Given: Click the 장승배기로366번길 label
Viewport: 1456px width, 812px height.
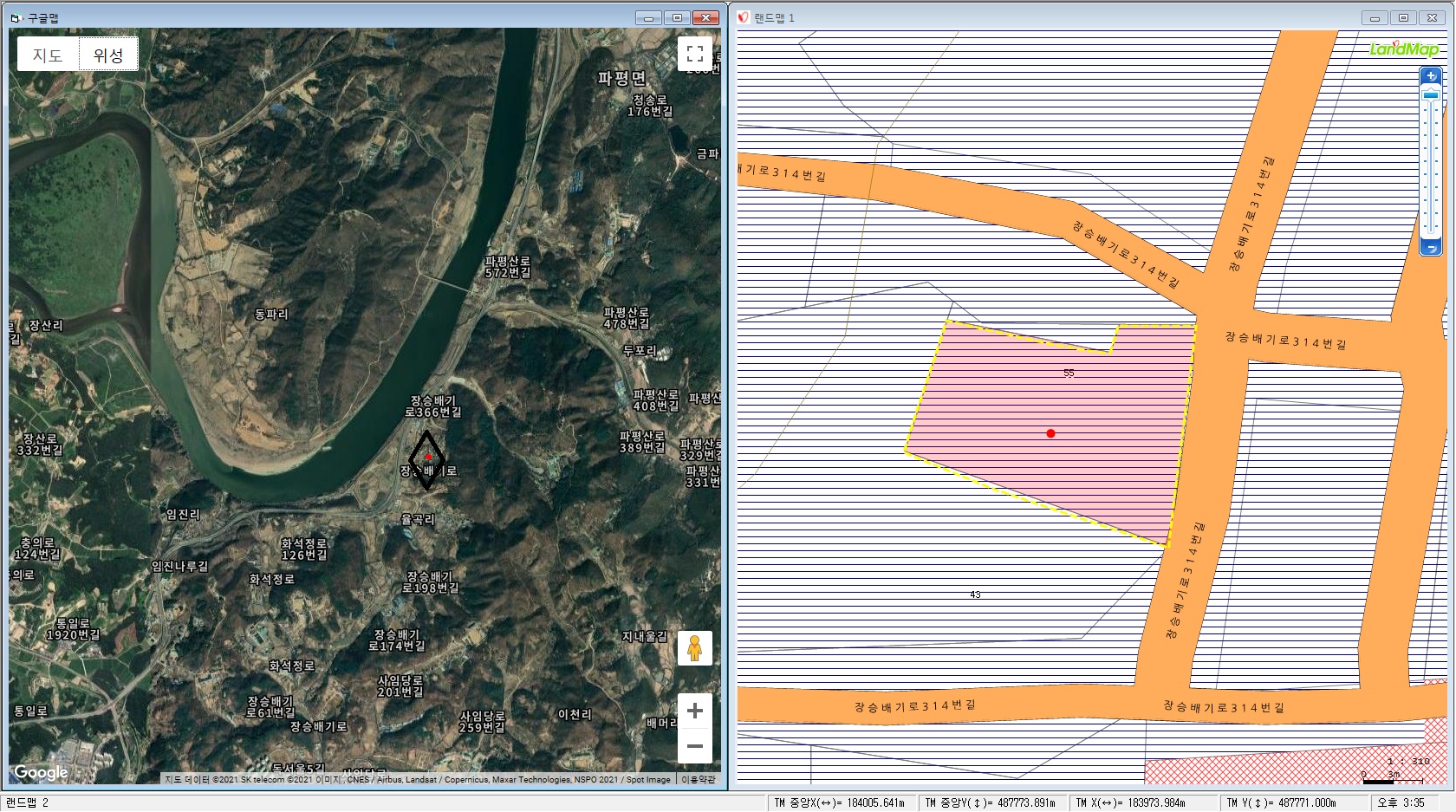Looking at the screenshot, I should coord(433,406).
